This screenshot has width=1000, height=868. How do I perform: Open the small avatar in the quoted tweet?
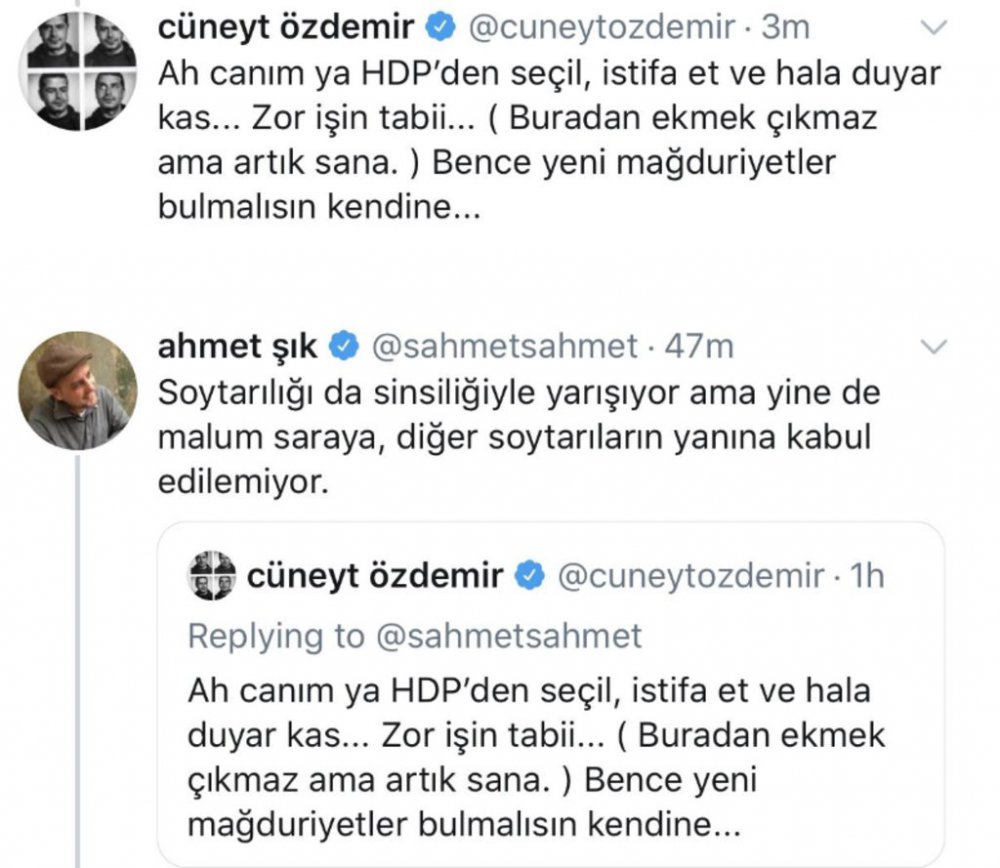click(x=211, y=576)
